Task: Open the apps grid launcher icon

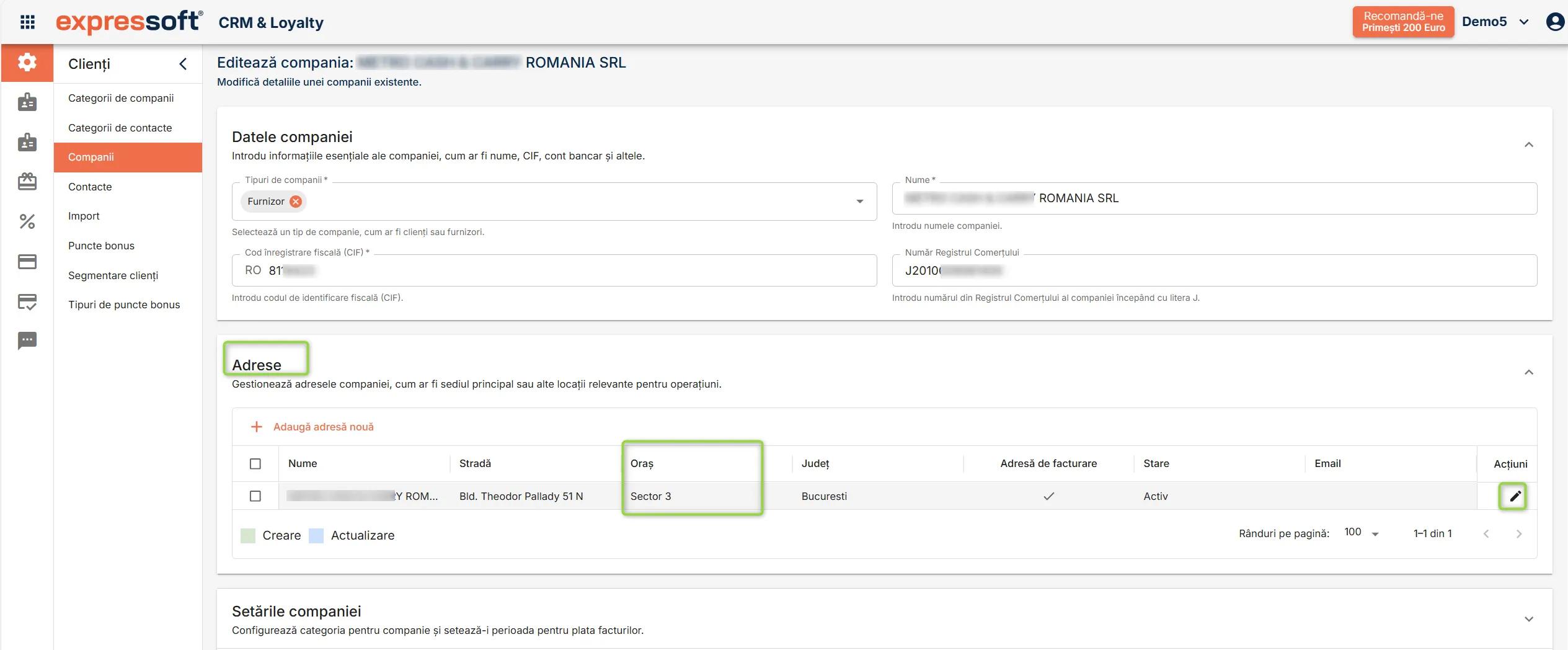Action: tap(27, 22)
